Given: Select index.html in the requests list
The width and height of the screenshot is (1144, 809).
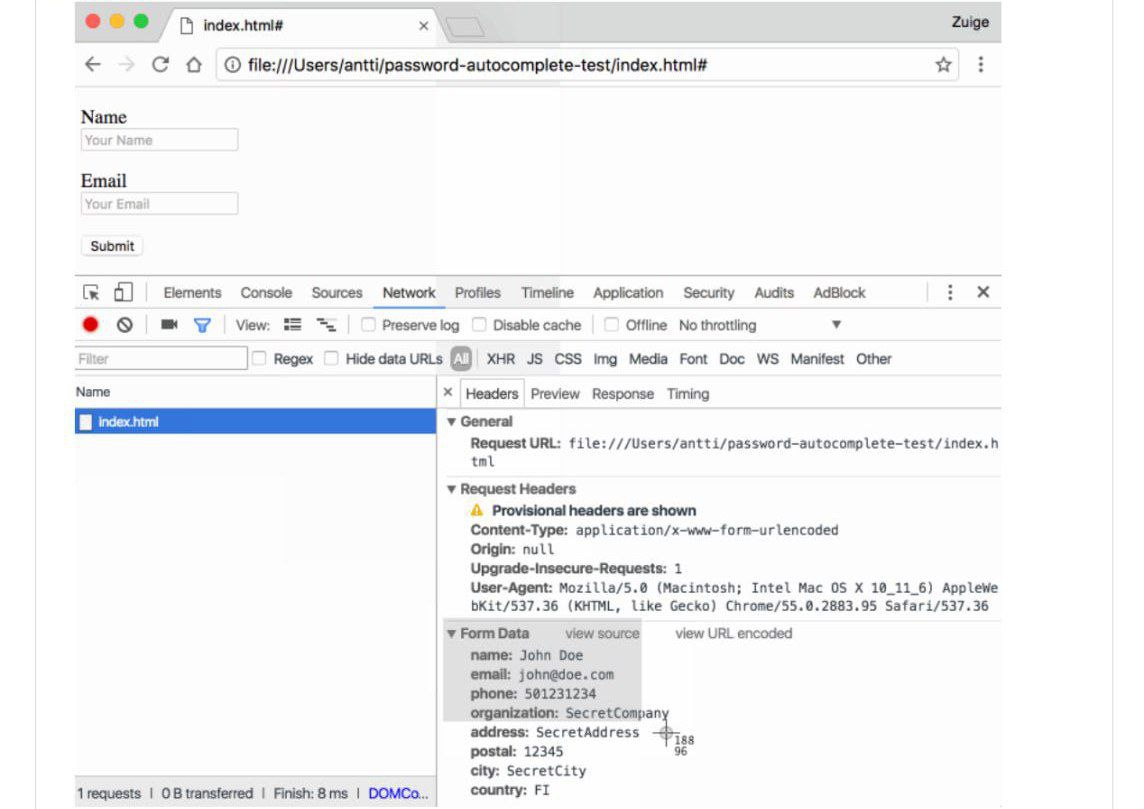Looking at the screenshot, I should (128, 422).
